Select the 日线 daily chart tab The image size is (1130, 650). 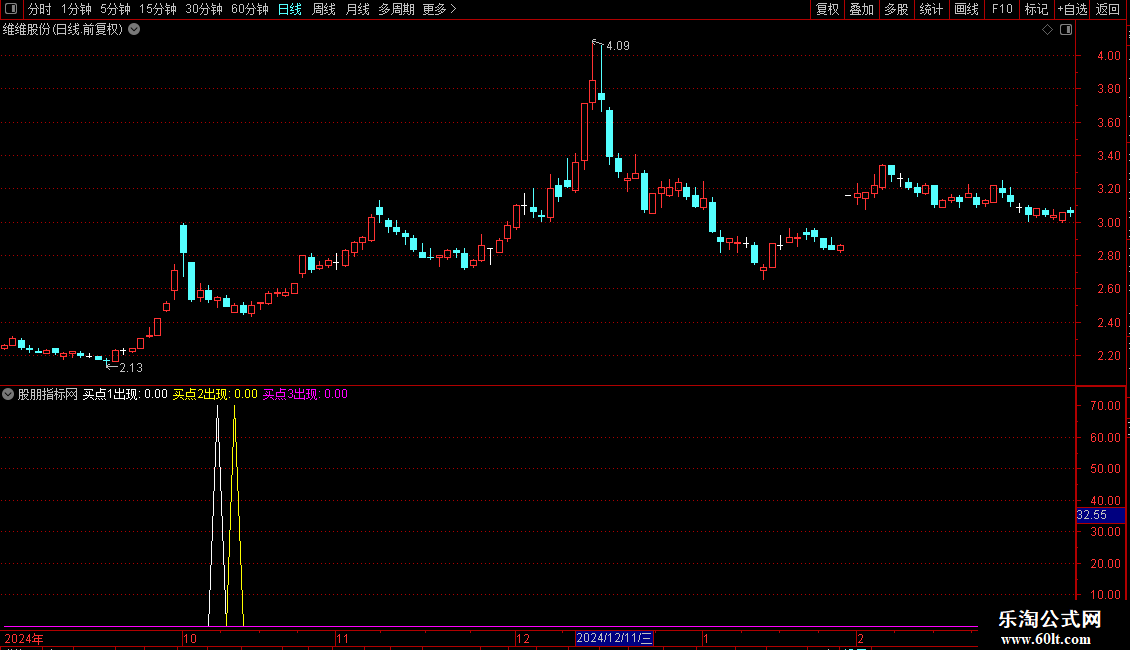(x=290, y=9)
